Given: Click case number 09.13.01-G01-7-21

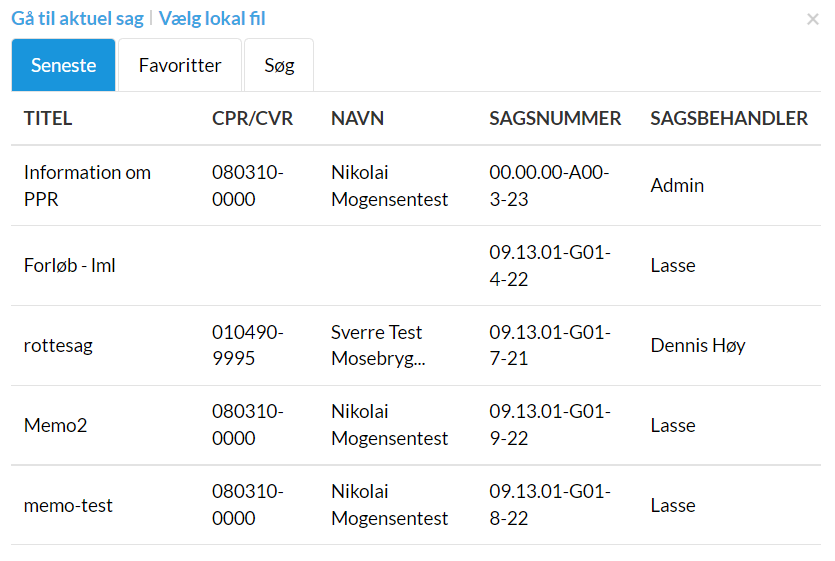Looking at the screenshot, I should 549,346.
